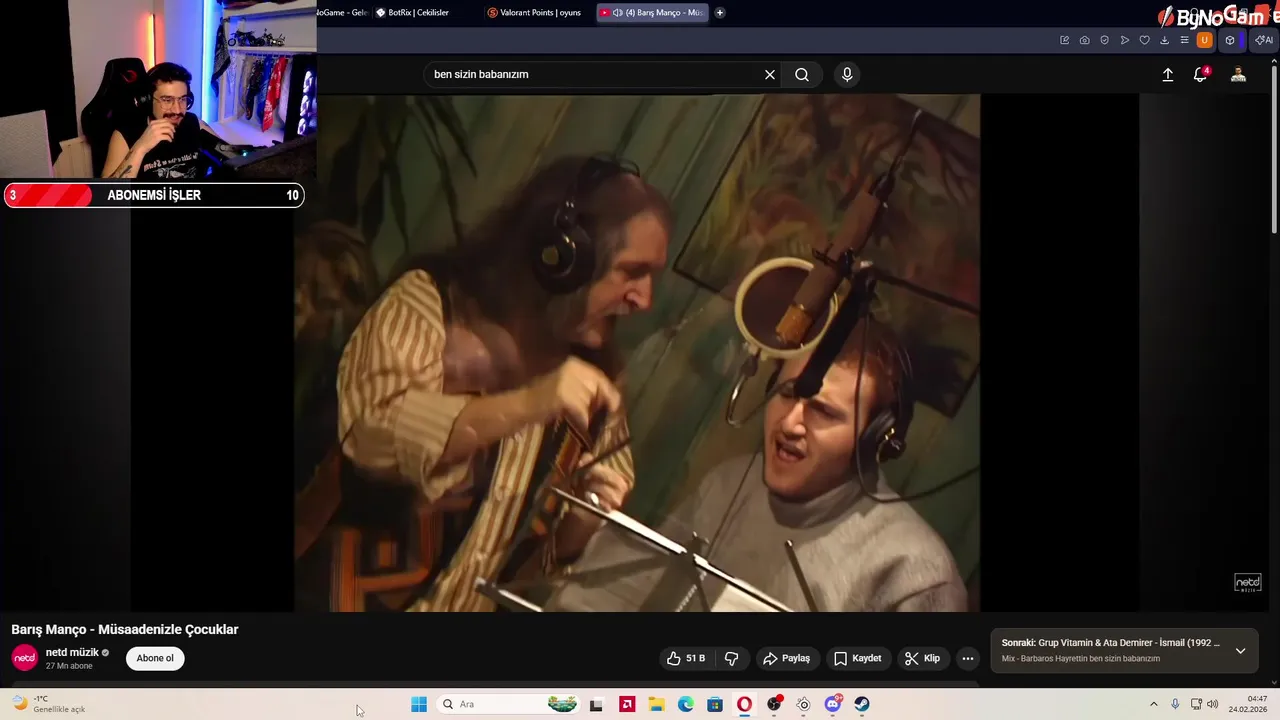Click the orange U extension icon
The width and height of the screenshot is (1280, 720).
(x=1204, y=40)
